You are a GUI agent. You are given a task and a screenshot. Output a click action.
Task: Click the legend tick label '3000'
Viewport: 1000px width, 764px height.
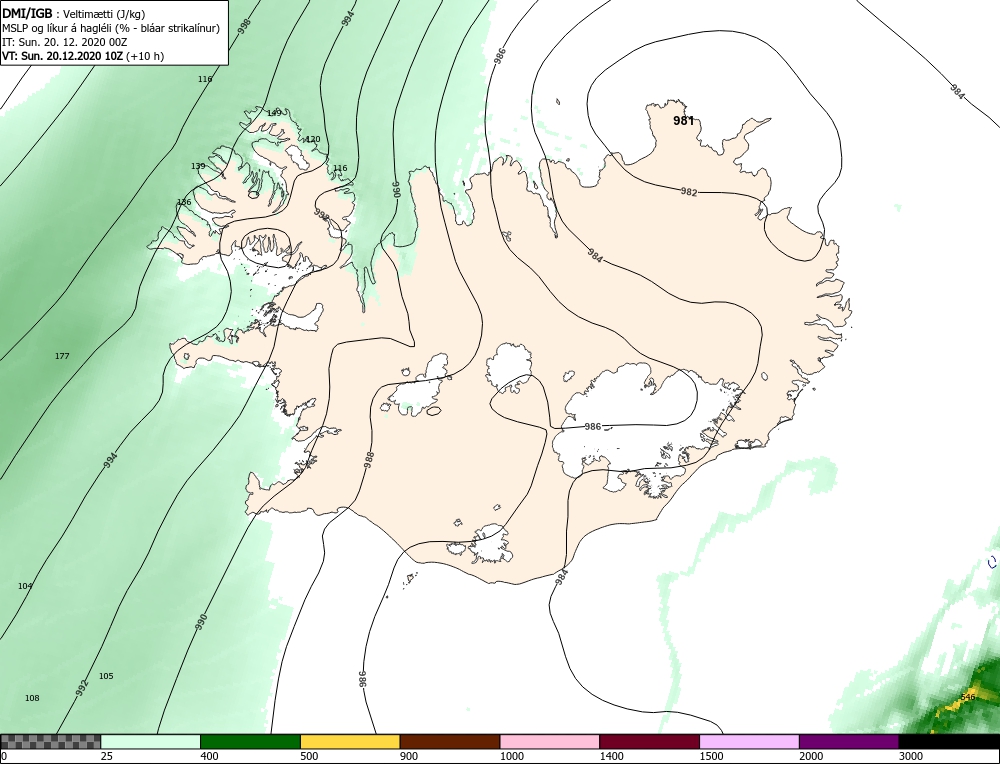pos(911,756)
